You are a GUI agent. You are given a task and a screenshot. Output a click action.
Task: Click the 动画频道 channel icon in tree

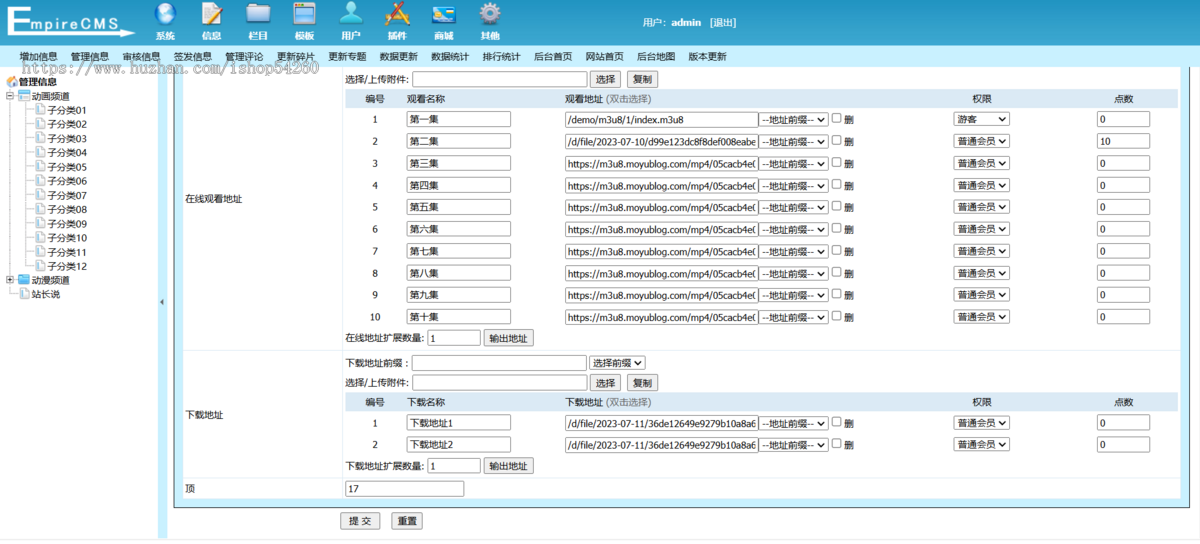pyautogui.click(x=24, y=96)
